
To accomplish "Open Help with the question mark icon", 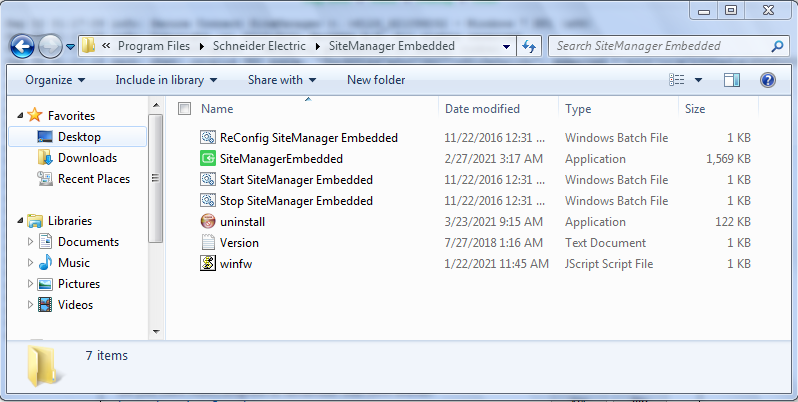I will [x=767, y=80].
